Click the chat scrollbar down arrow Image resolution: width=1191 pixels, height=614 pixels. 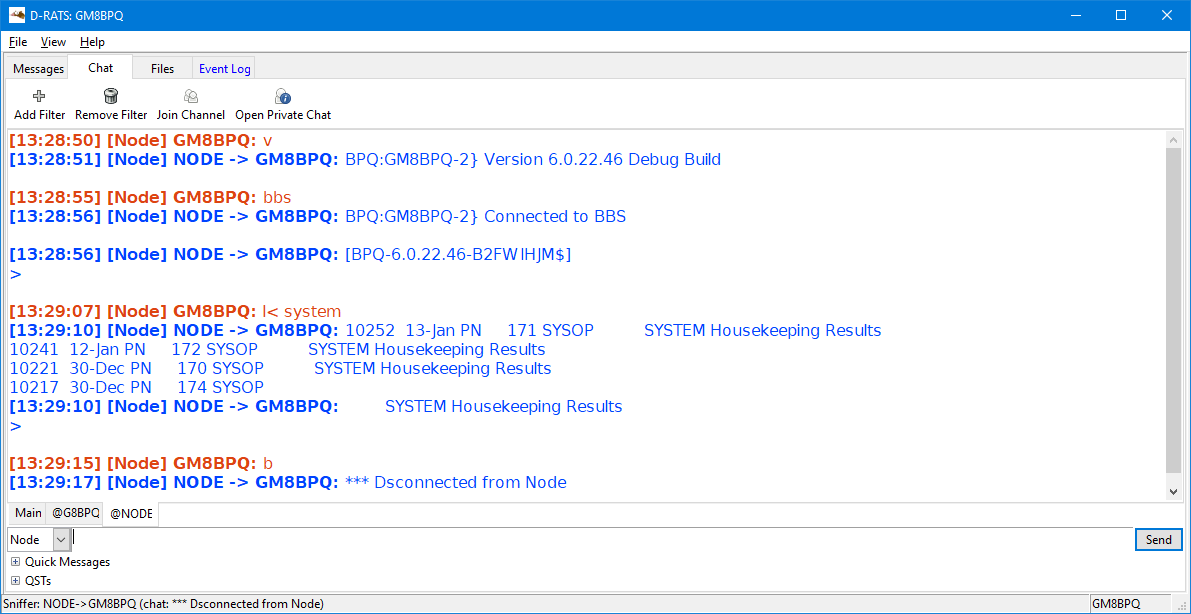tap(1174, 491)
